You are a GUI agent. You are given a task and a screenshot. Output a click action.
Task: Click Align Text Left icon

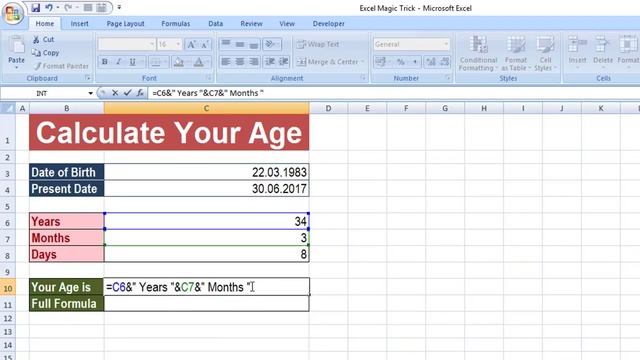226,62
